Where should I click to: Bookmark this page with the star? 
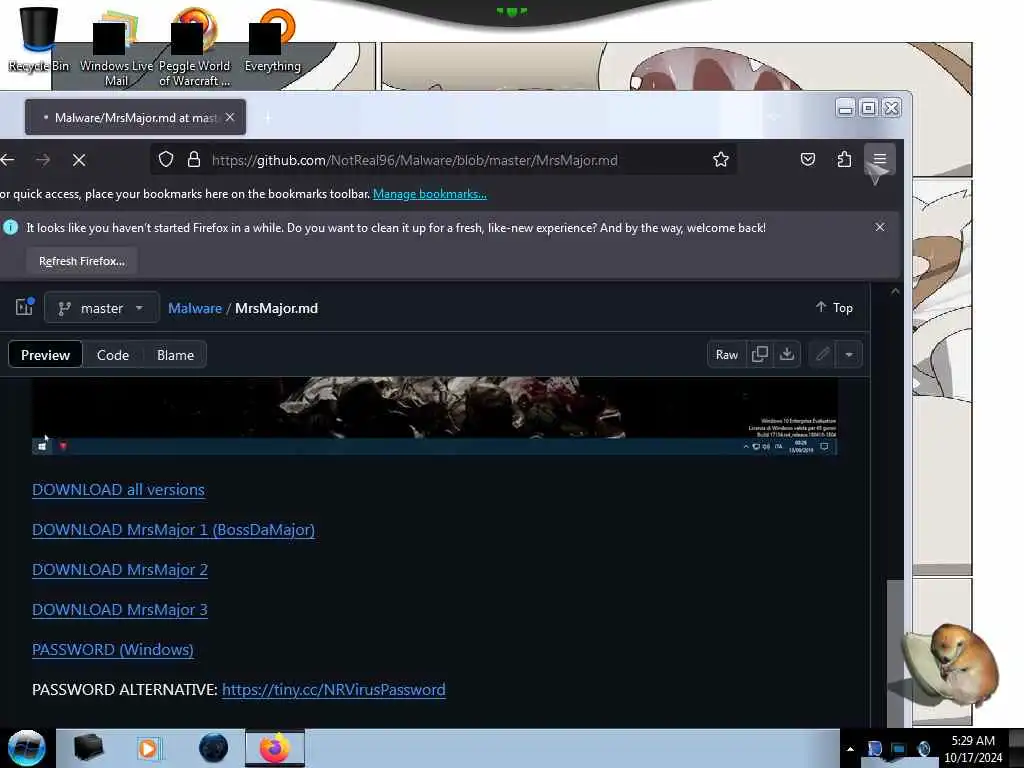720,159
